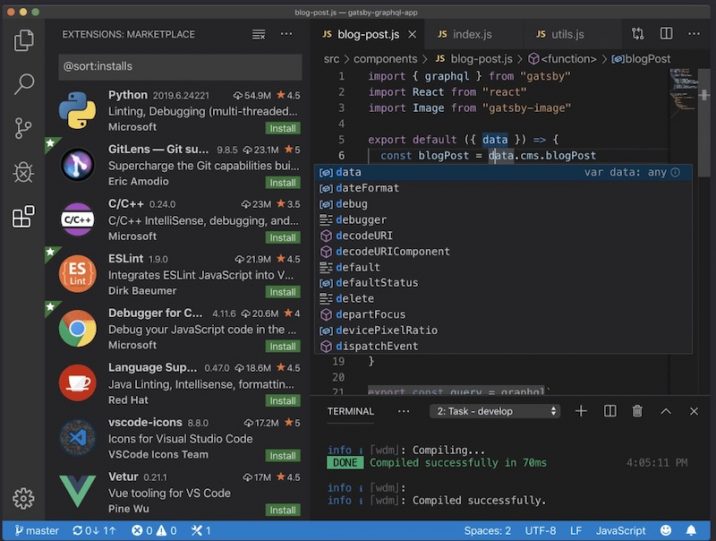Open the Debug view with bug icon
716x541 pixels.
(23, 173)
